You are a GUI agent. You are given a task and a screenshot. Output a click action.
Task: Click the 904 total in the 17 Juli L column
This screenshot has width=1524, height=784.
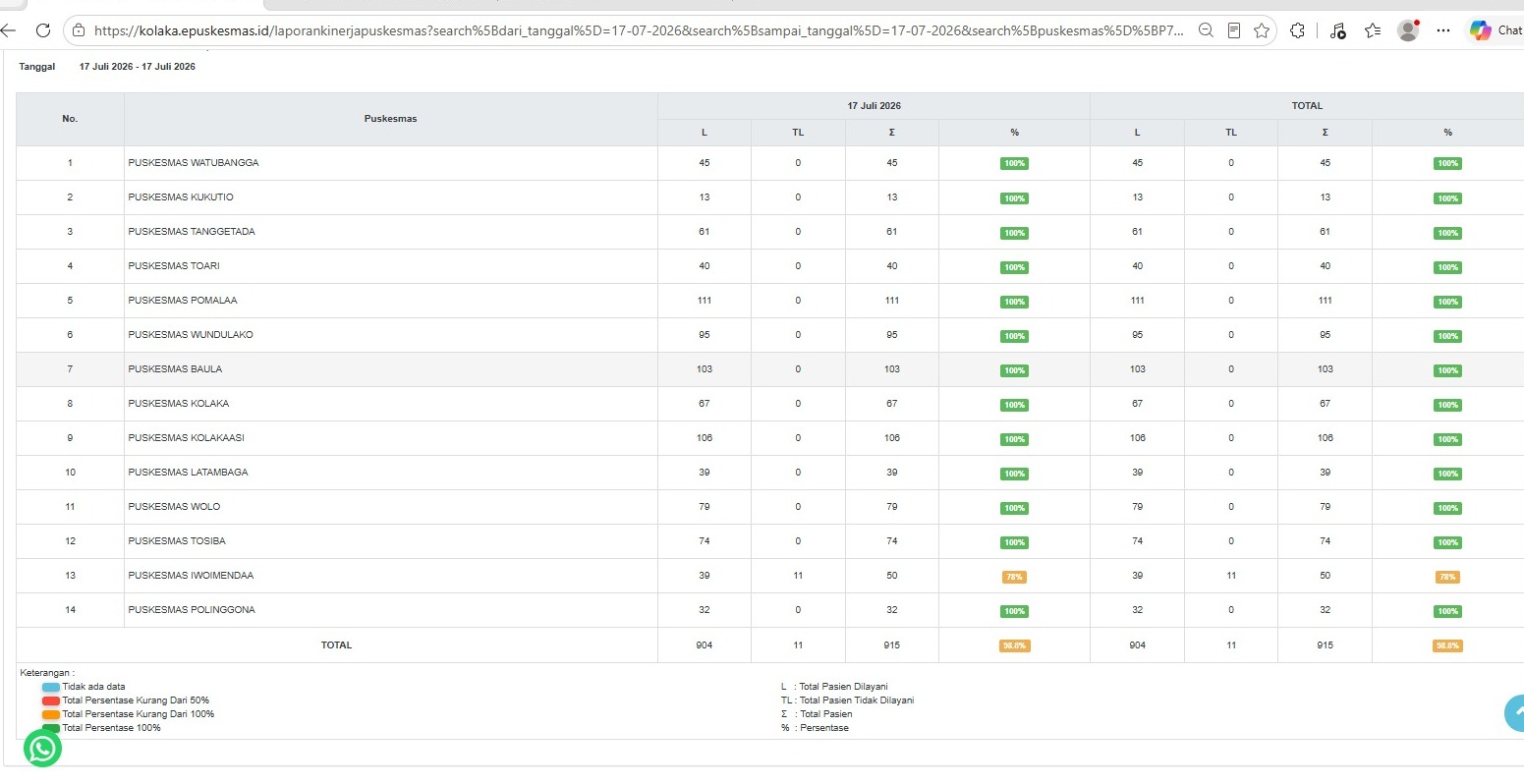[705, 645]
